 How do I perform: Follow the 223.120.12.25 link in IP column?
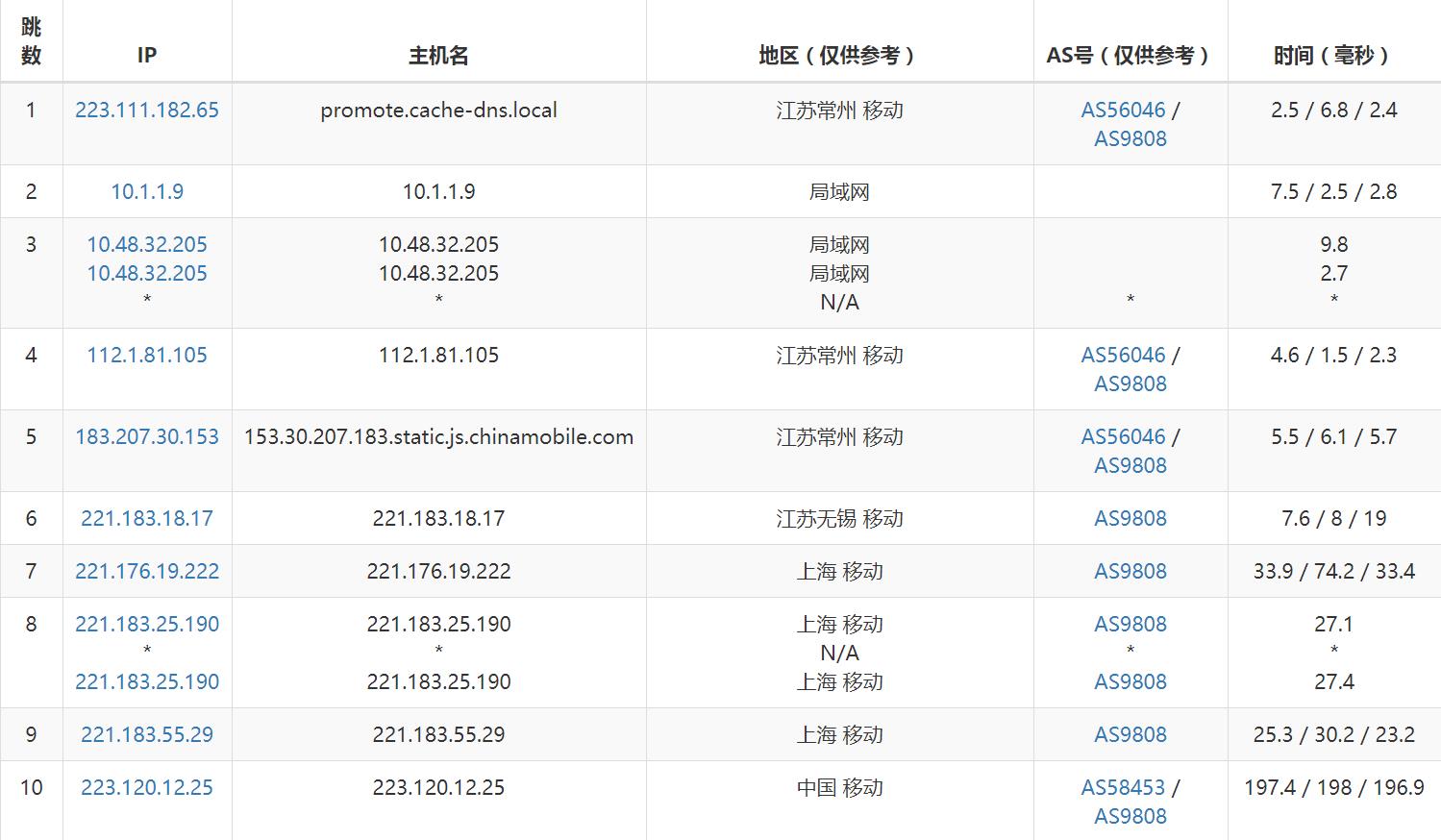147,787
